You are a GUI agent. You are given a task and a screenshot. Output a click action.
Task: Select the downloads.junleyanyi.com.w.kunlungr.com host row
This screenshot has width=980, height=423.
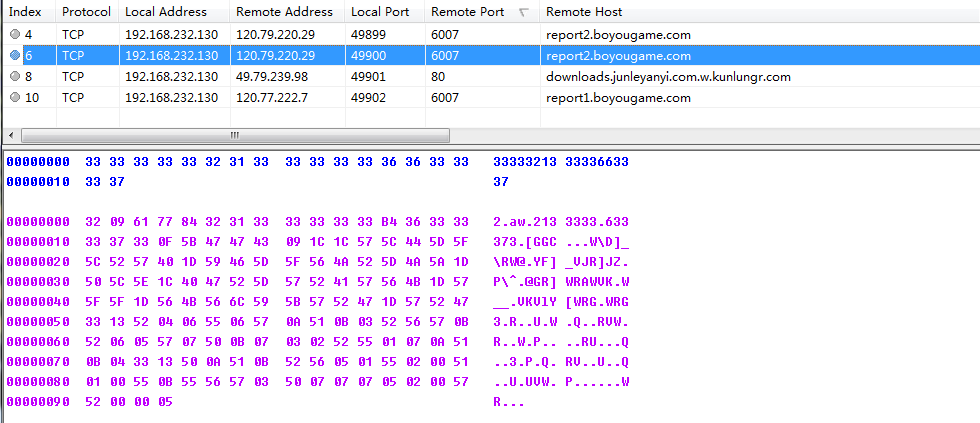pos(668,77)
